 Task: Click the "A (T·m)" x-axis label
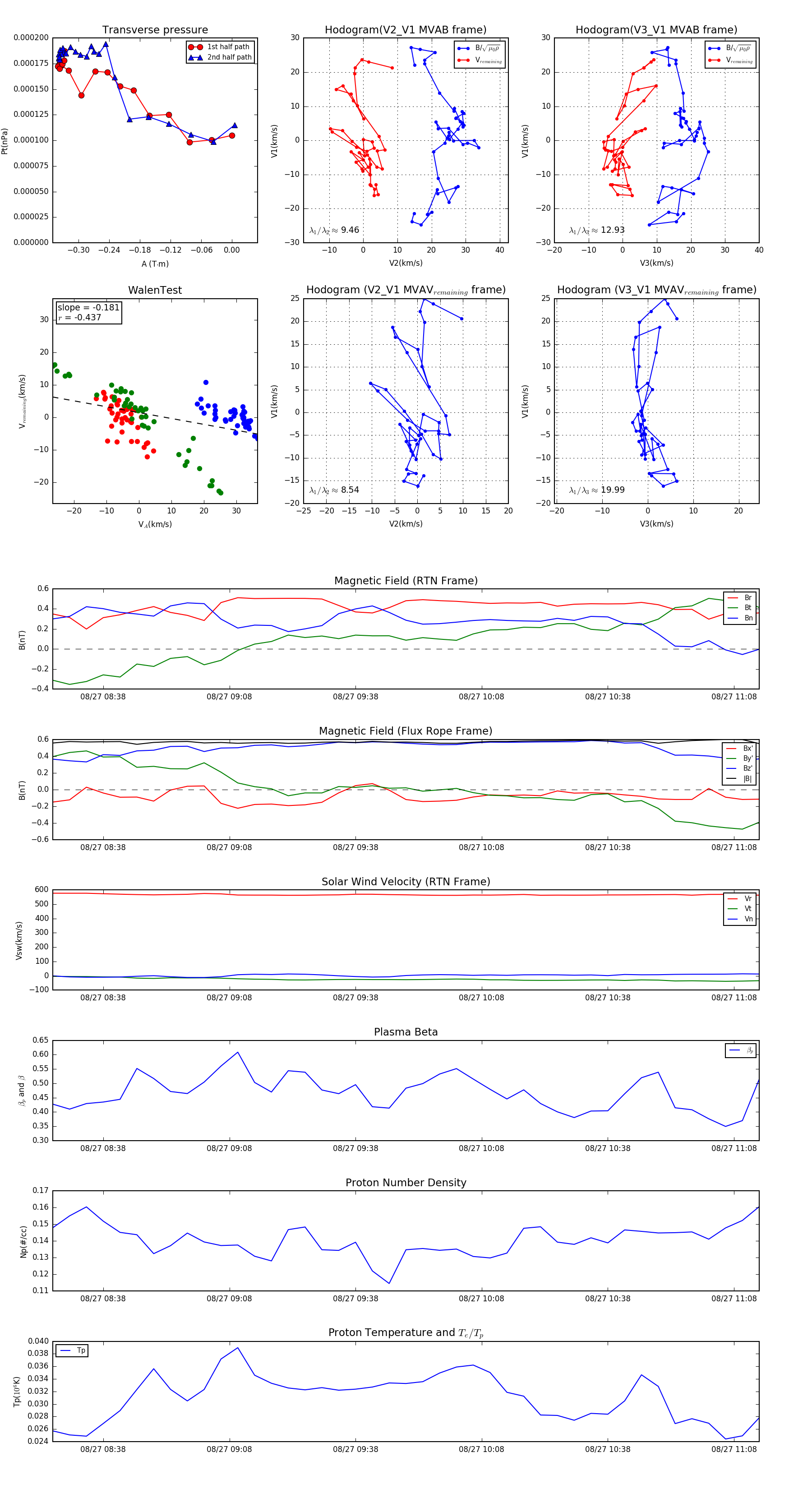click(155, 264)
